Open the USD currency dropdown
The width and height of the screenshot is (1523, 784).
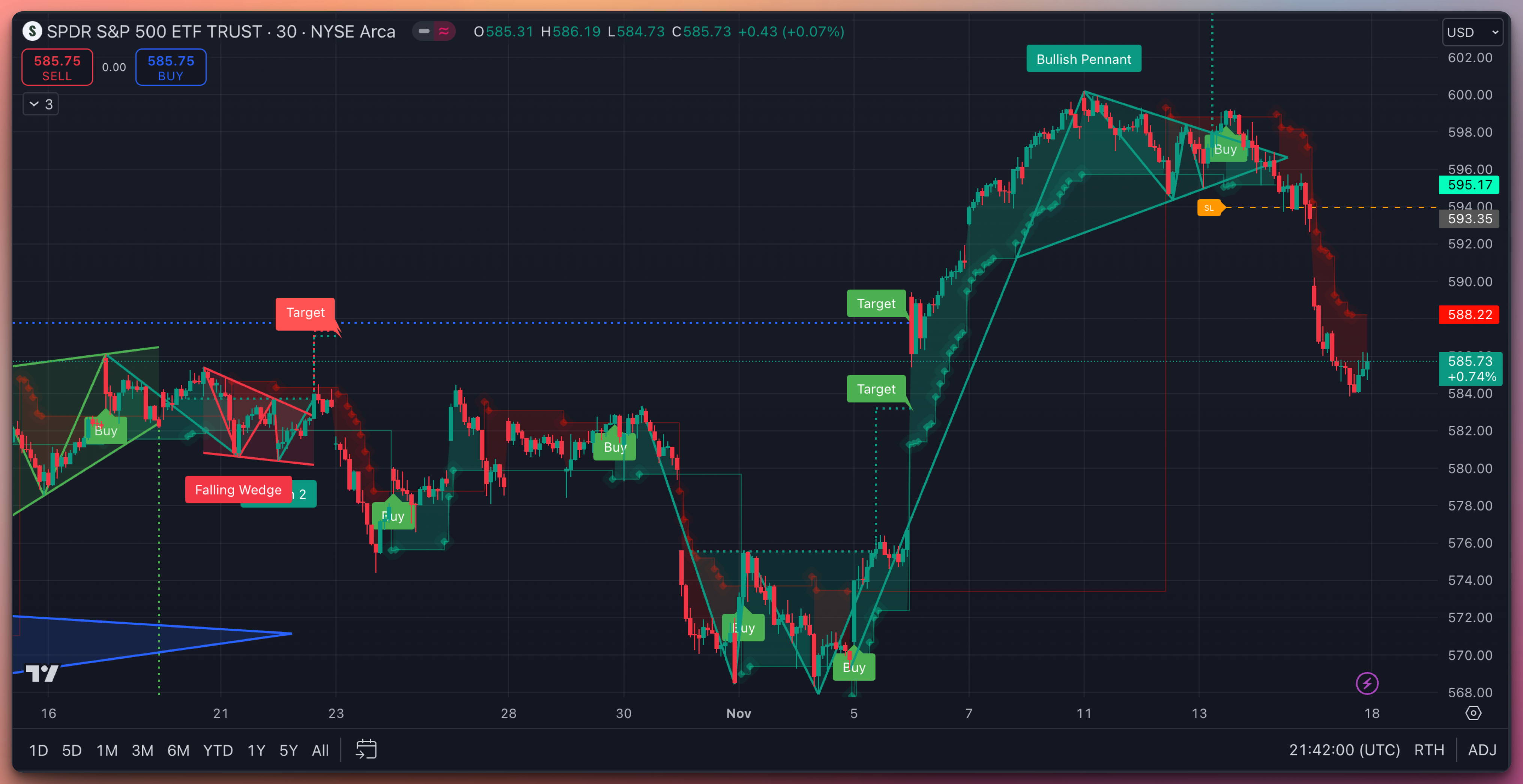point(1473,32)
